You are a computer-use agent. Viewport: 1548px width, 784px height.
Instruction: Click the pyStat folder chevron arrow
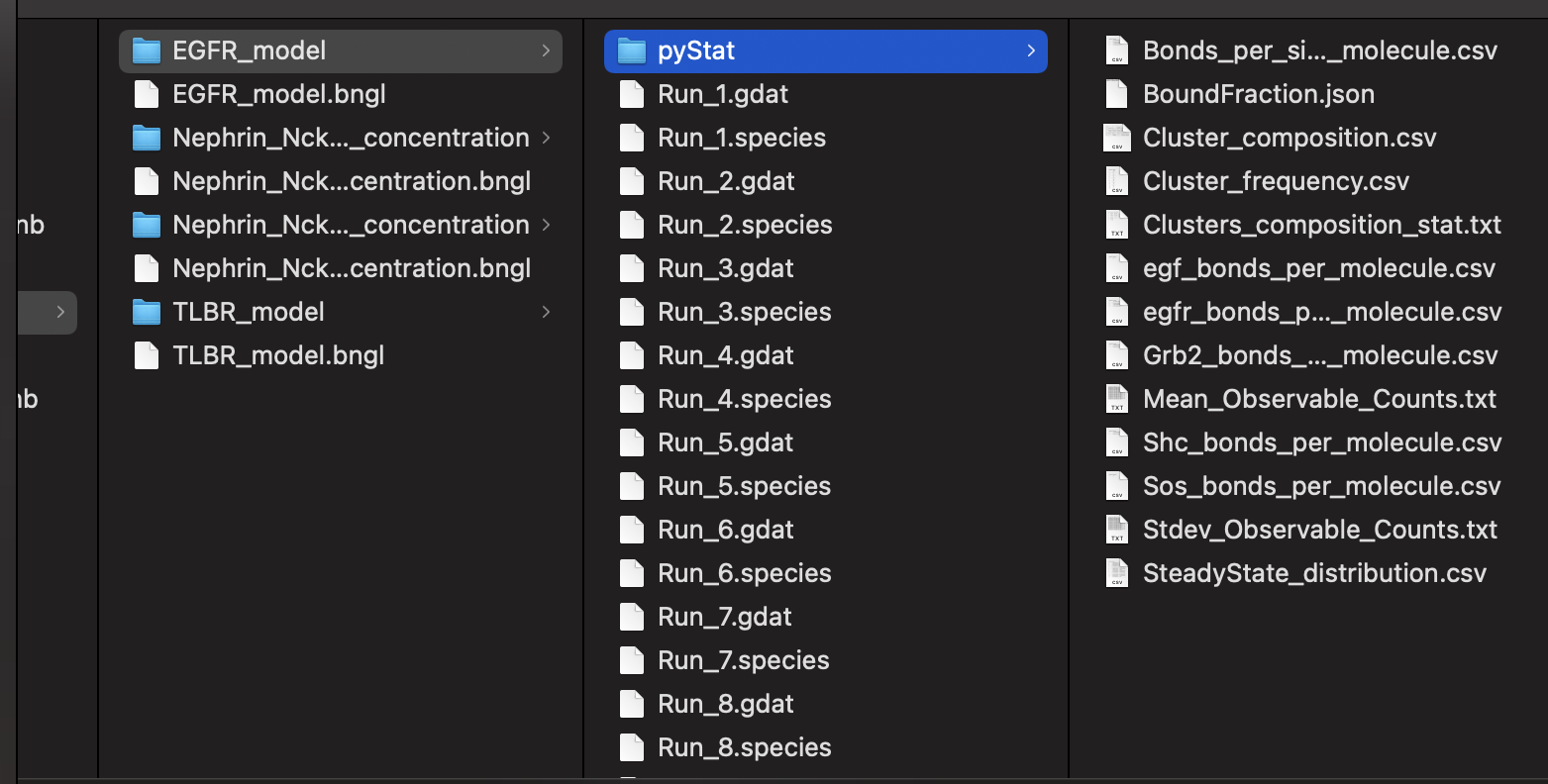pyautogui.click(x=1031, y=50)
